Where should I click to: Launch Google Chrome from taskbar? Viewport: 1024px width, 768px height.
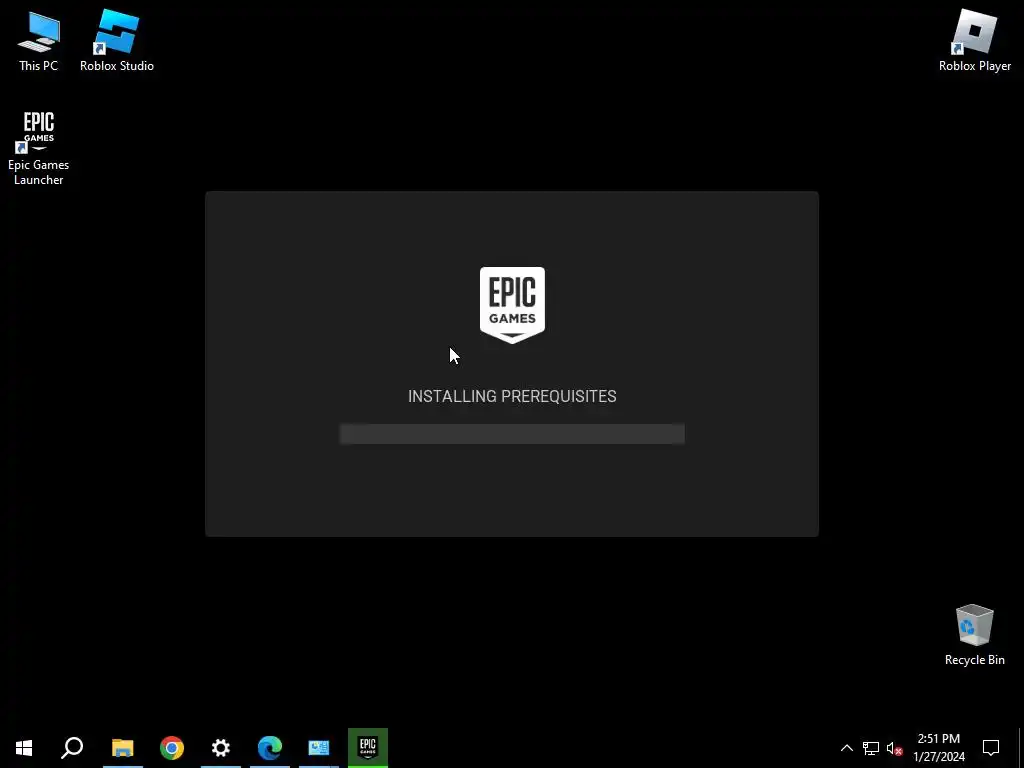[172, 748]
